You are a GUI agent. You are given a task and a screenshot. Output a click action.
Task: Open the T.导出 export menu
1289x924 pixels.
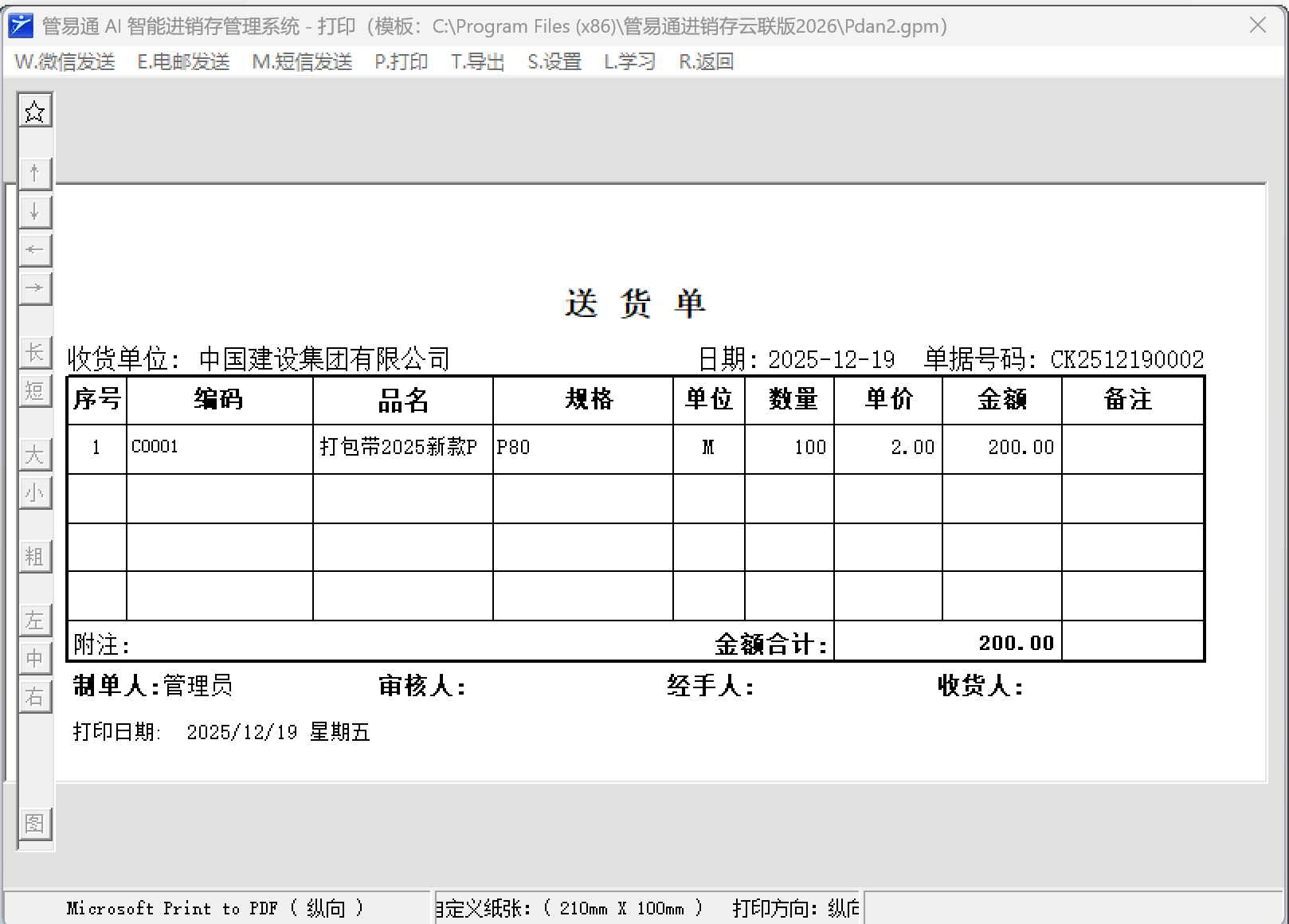coord(477,61)
